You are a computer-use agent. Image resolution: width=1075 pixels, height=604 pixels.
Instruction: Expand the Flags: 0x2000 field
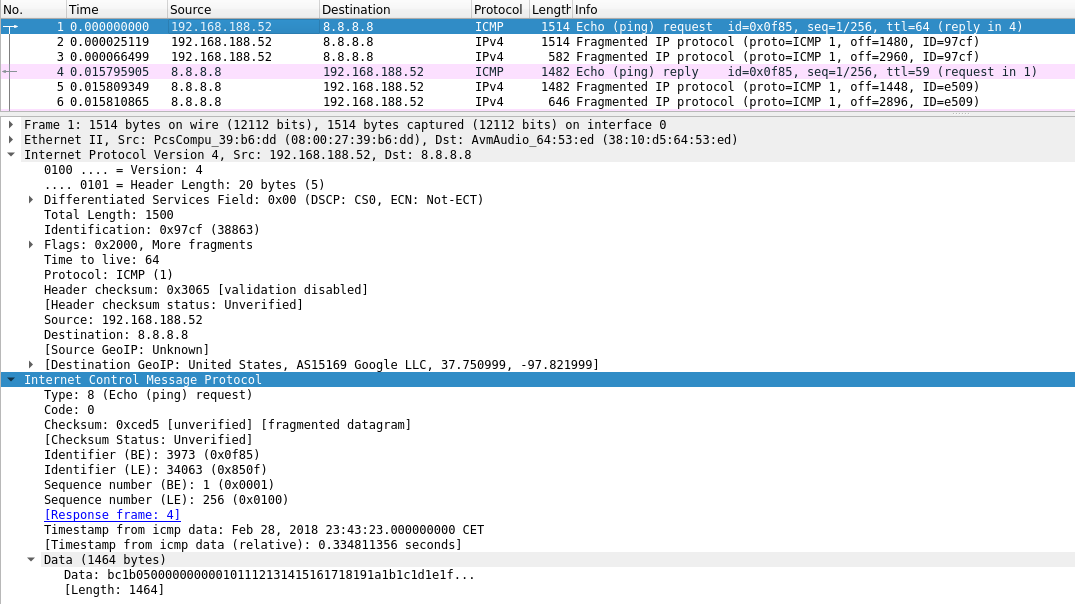31,245
